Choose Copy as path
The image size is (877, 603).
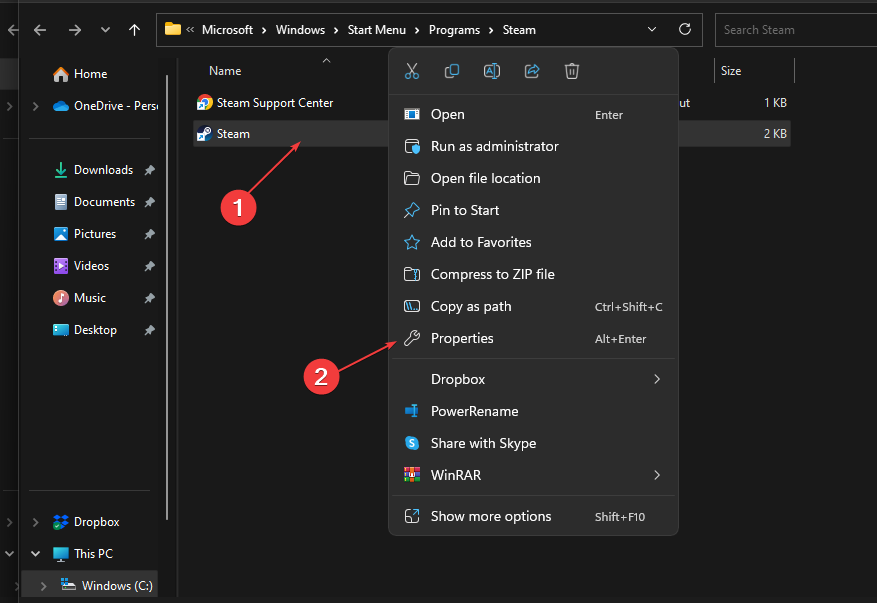[x=533, y=307]
